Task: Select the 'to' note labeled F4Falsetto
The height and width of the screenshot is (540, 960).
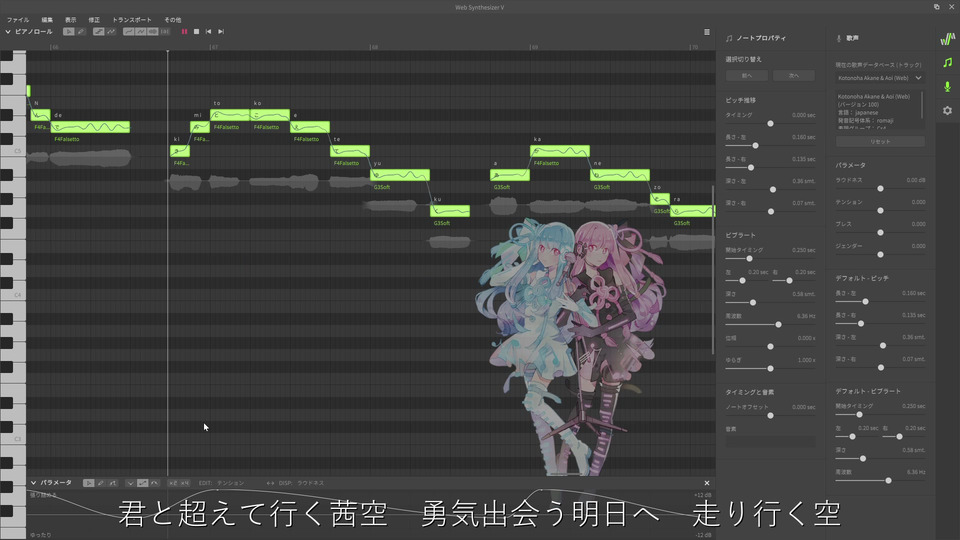Action: point(230,115)
